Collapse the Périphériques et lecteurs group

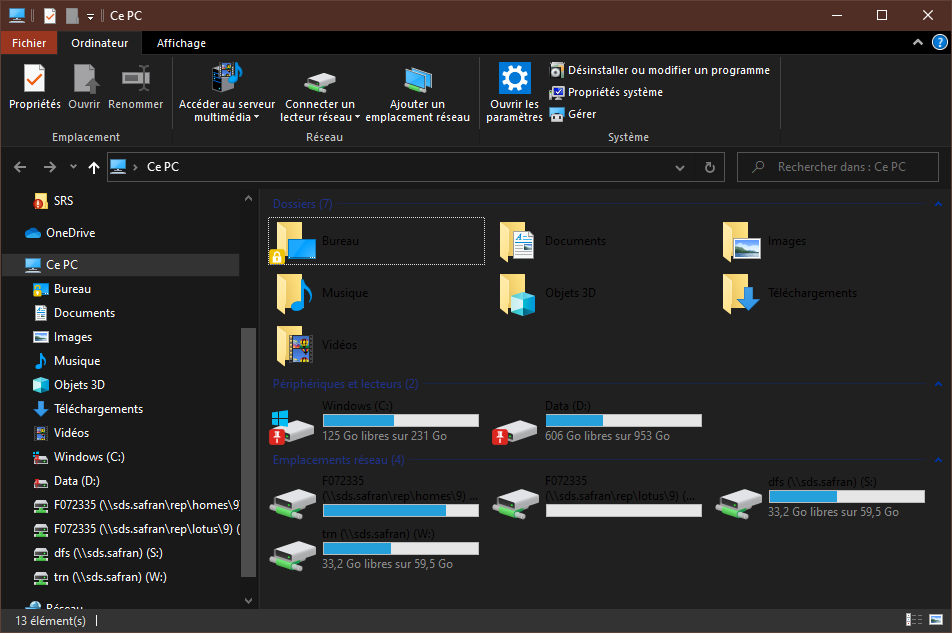point(938,384)
